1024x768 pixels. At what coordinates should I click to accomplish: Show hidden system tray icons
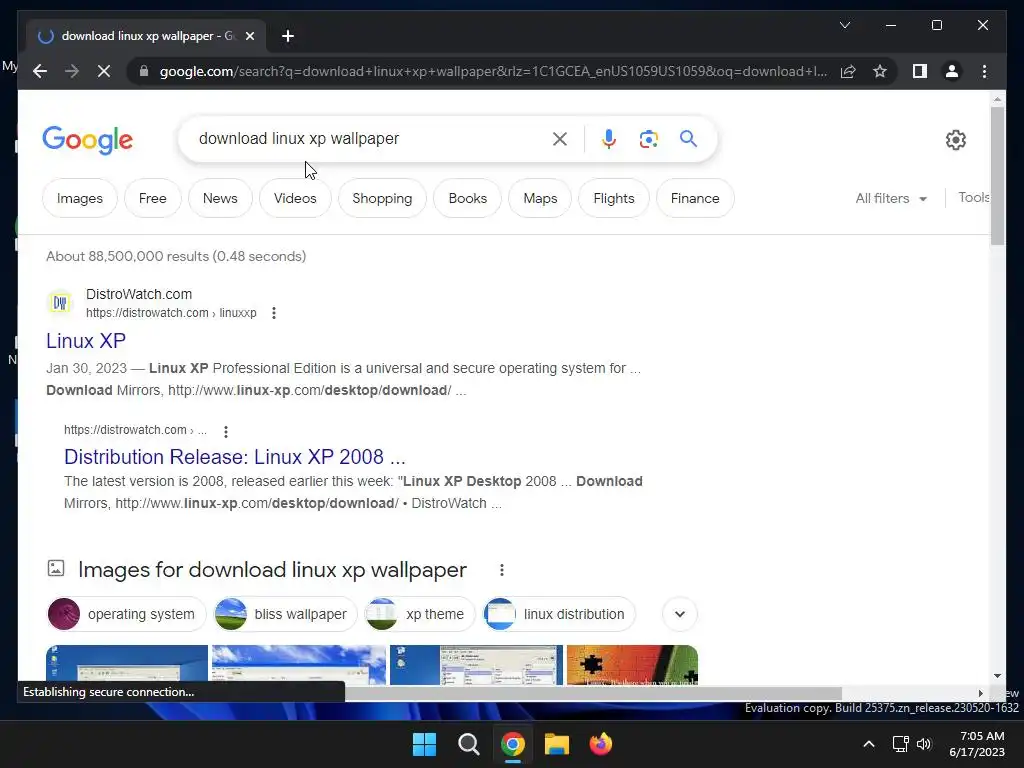click(869, 744)
